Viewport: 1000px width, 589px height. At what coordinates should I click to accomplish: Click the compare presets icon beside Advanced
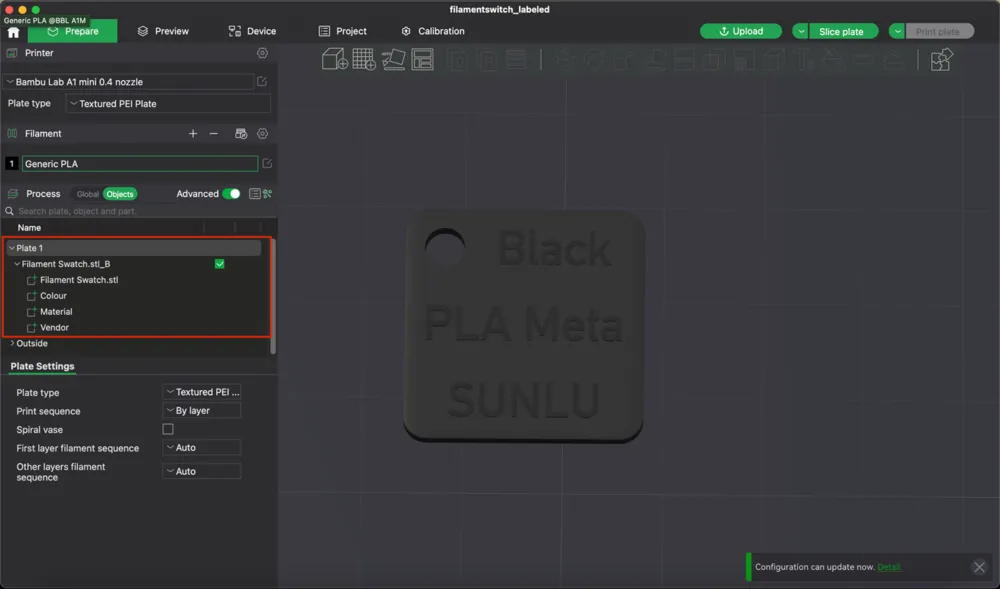pyautogui.click(x=268, y=194)
